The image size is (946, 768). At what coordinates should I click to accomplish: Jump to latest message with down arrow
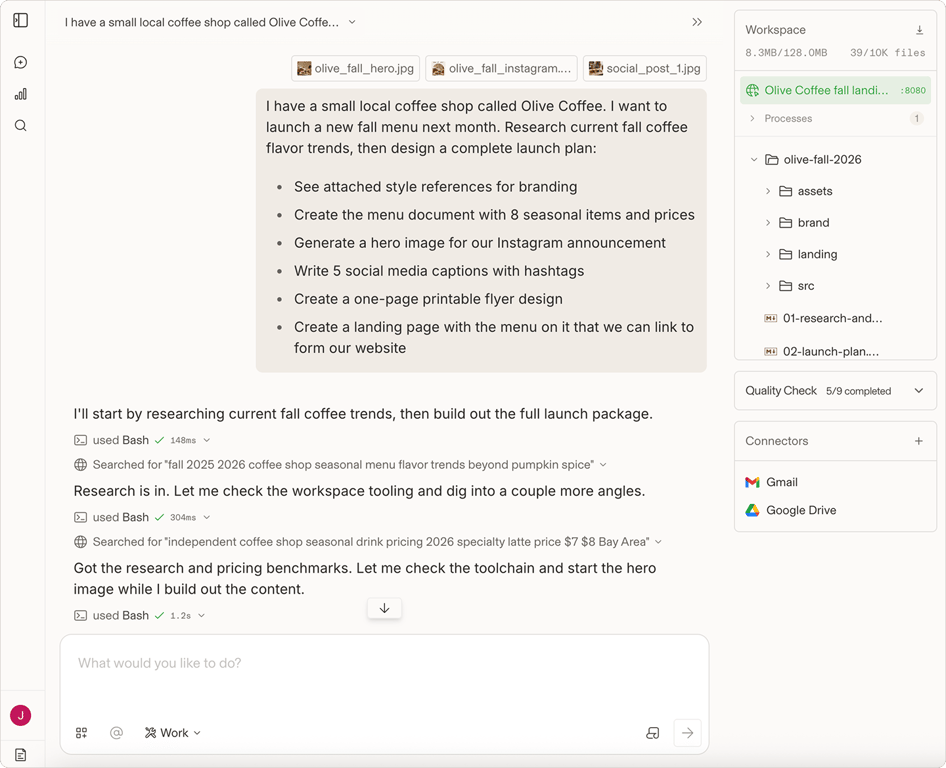[384, 608]
